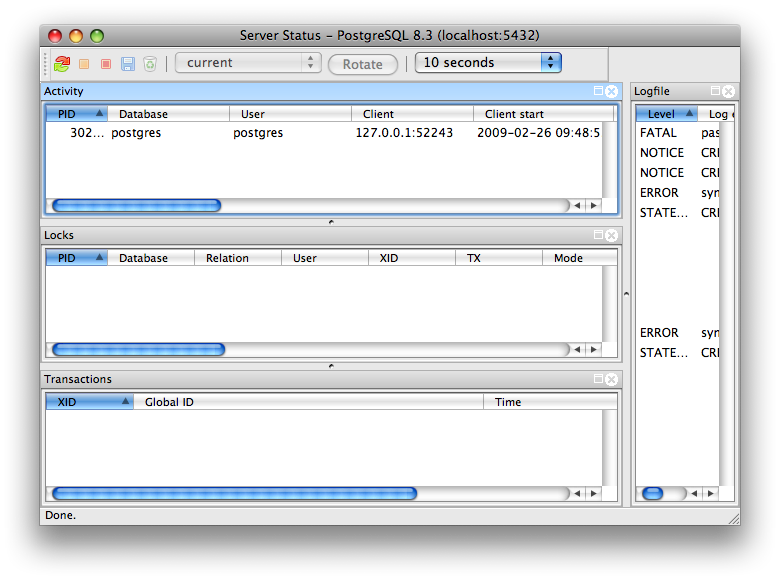Close the Locks panel
780x580 pixels.
[x=612, y=235]
